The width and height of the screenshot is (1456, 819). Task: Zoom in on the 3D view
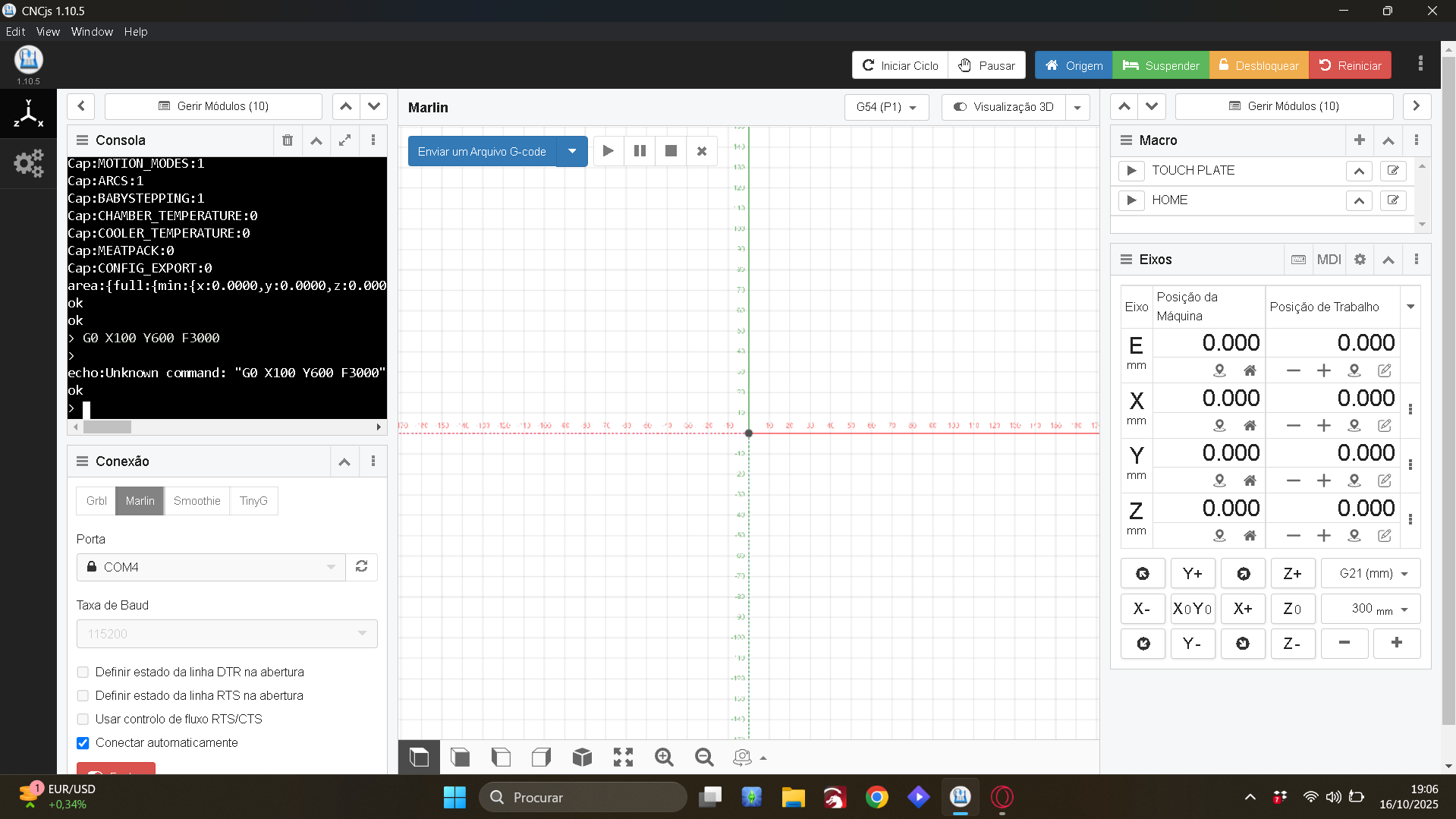(664, 758)
